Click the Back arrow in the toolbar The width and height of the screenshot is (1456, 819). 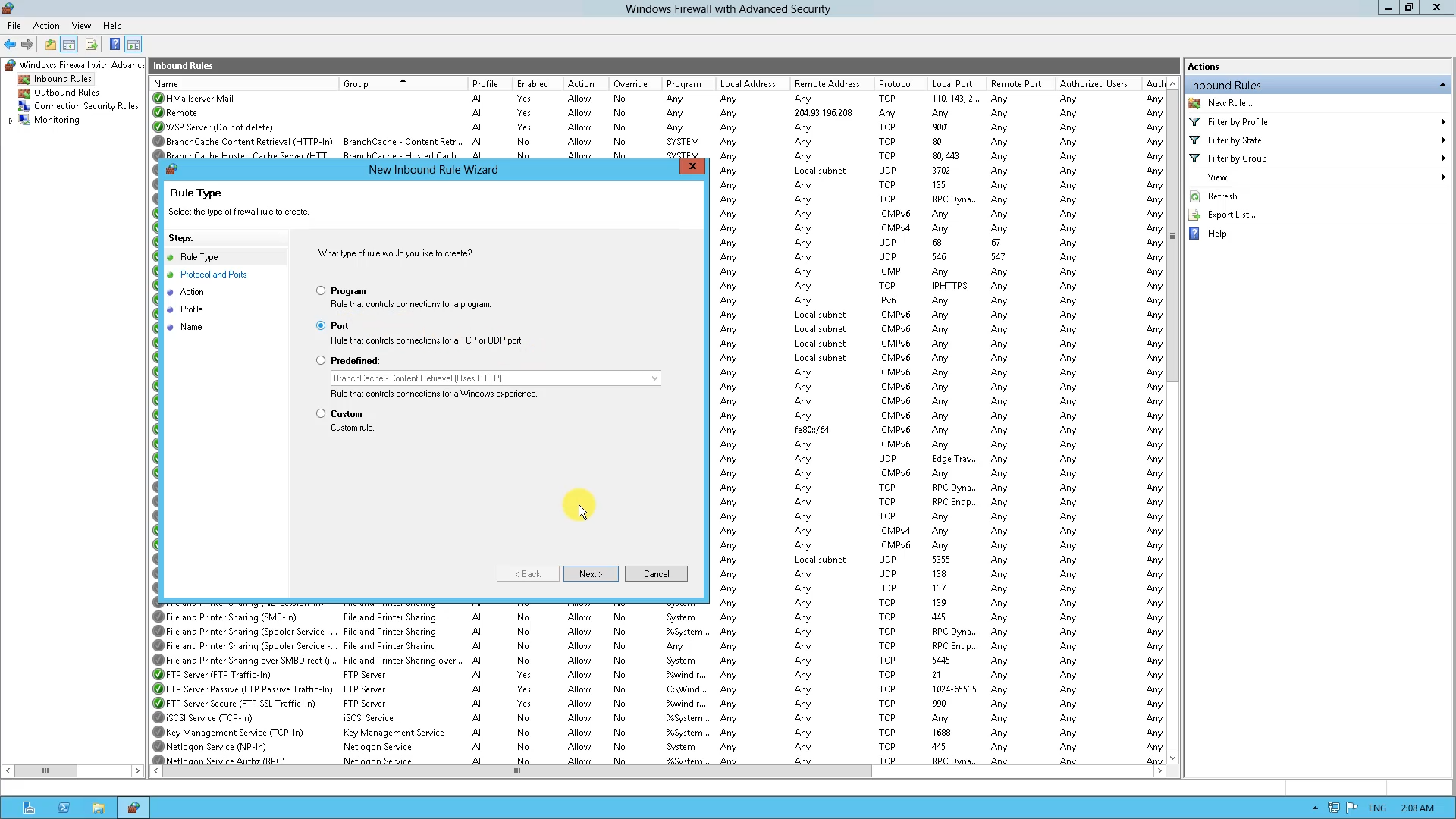[10, 45]
